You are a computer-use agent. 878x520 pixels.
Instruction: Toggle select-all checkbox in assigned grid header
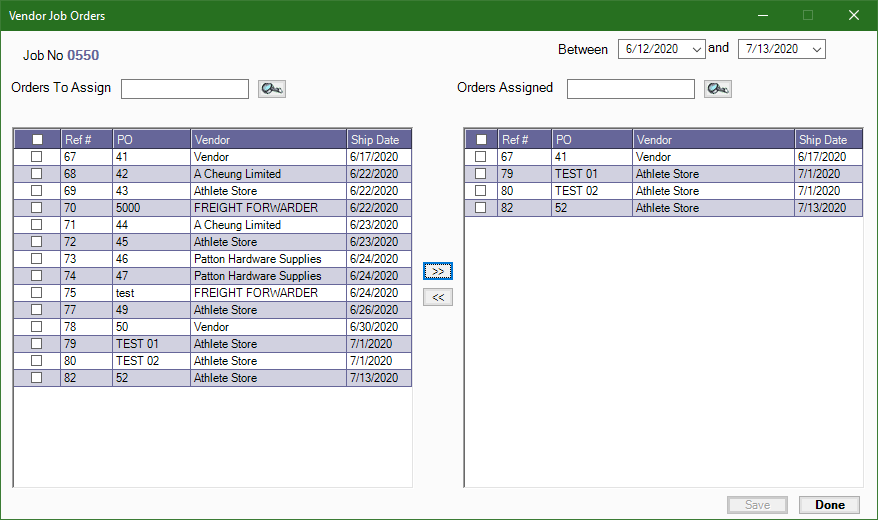pyautogui.click(x=481, y=140)
